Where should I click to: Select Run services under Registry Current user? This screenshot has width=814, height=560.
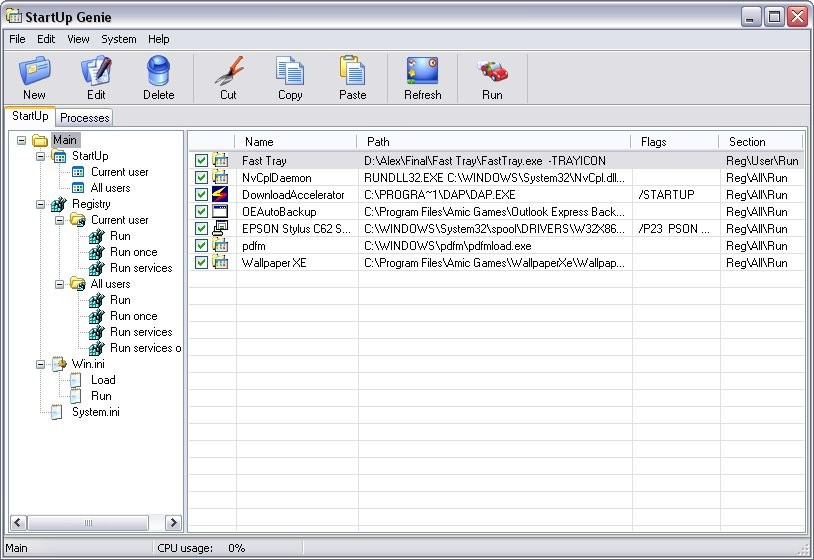[141, 268]
